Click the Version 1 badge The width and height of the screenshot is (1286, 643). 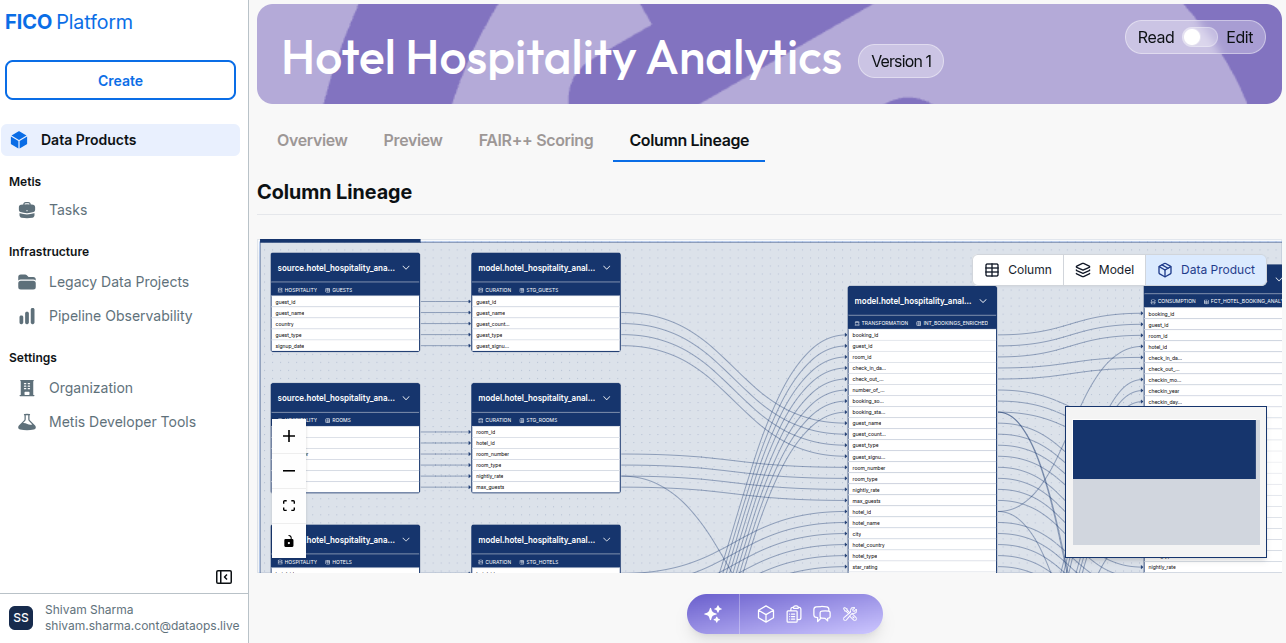(901, 61)
